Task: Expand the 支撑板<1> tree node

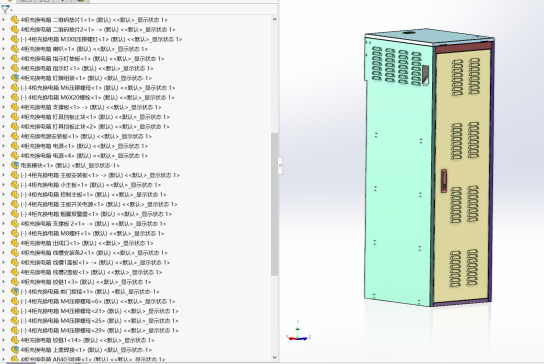Action: tap(3, 107)
